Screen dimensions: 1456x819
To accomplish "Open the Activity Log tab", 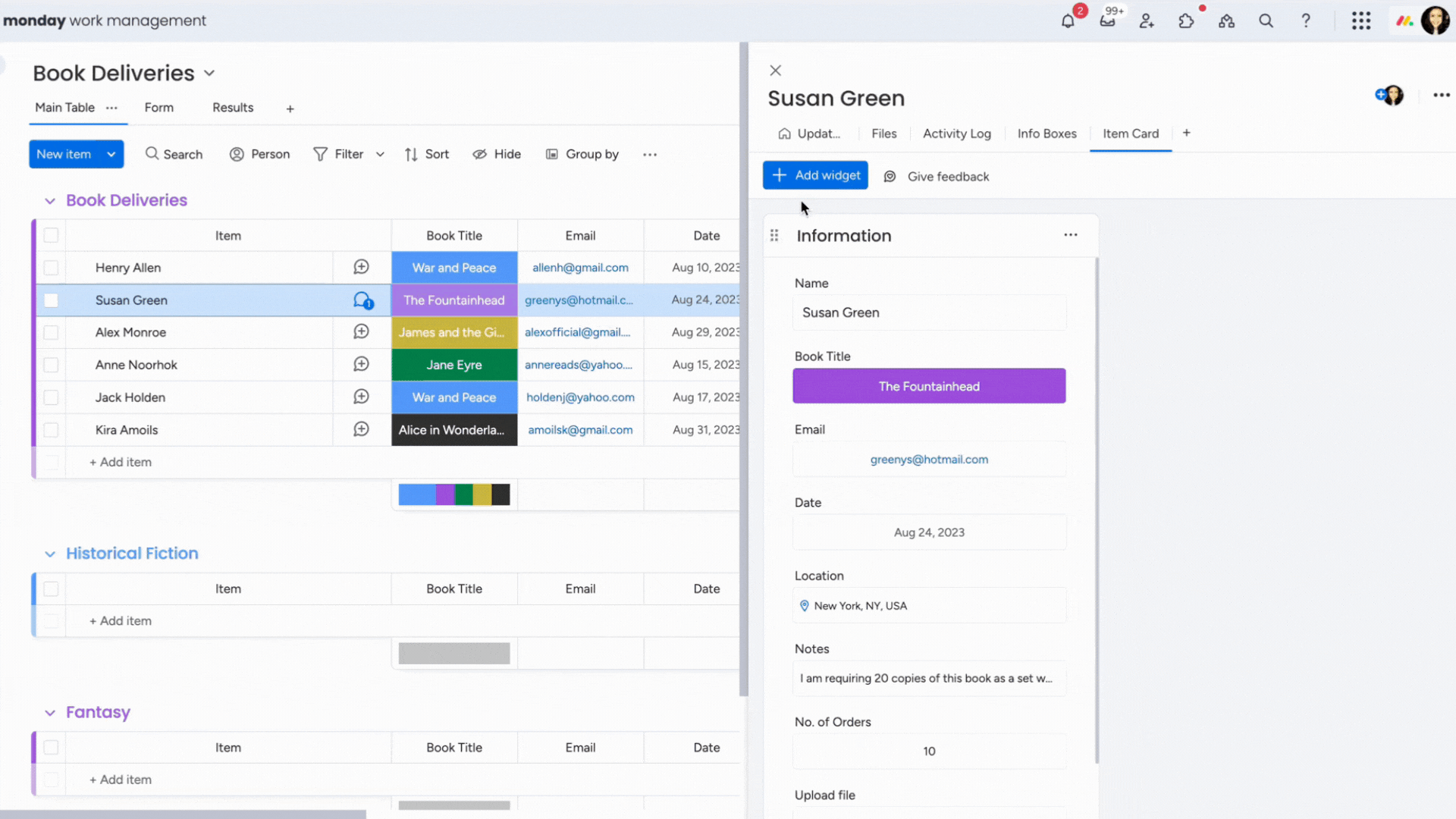I will coord(957,133).
